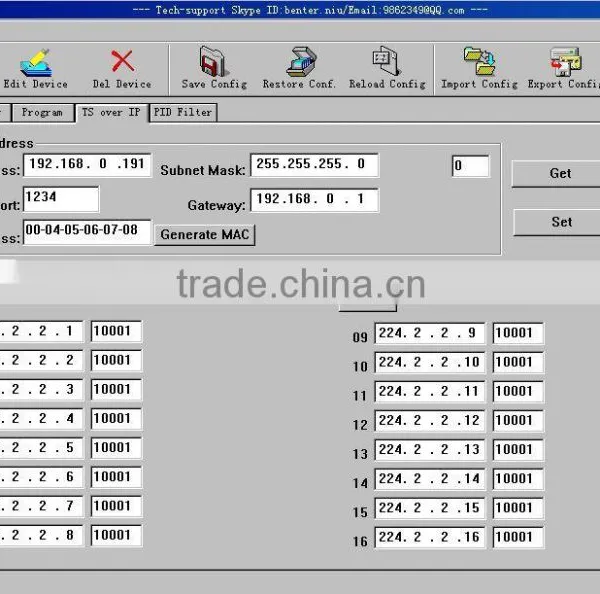
Task: Click left column IP field ending .2.2.8
Action: (x=41, y=535)
